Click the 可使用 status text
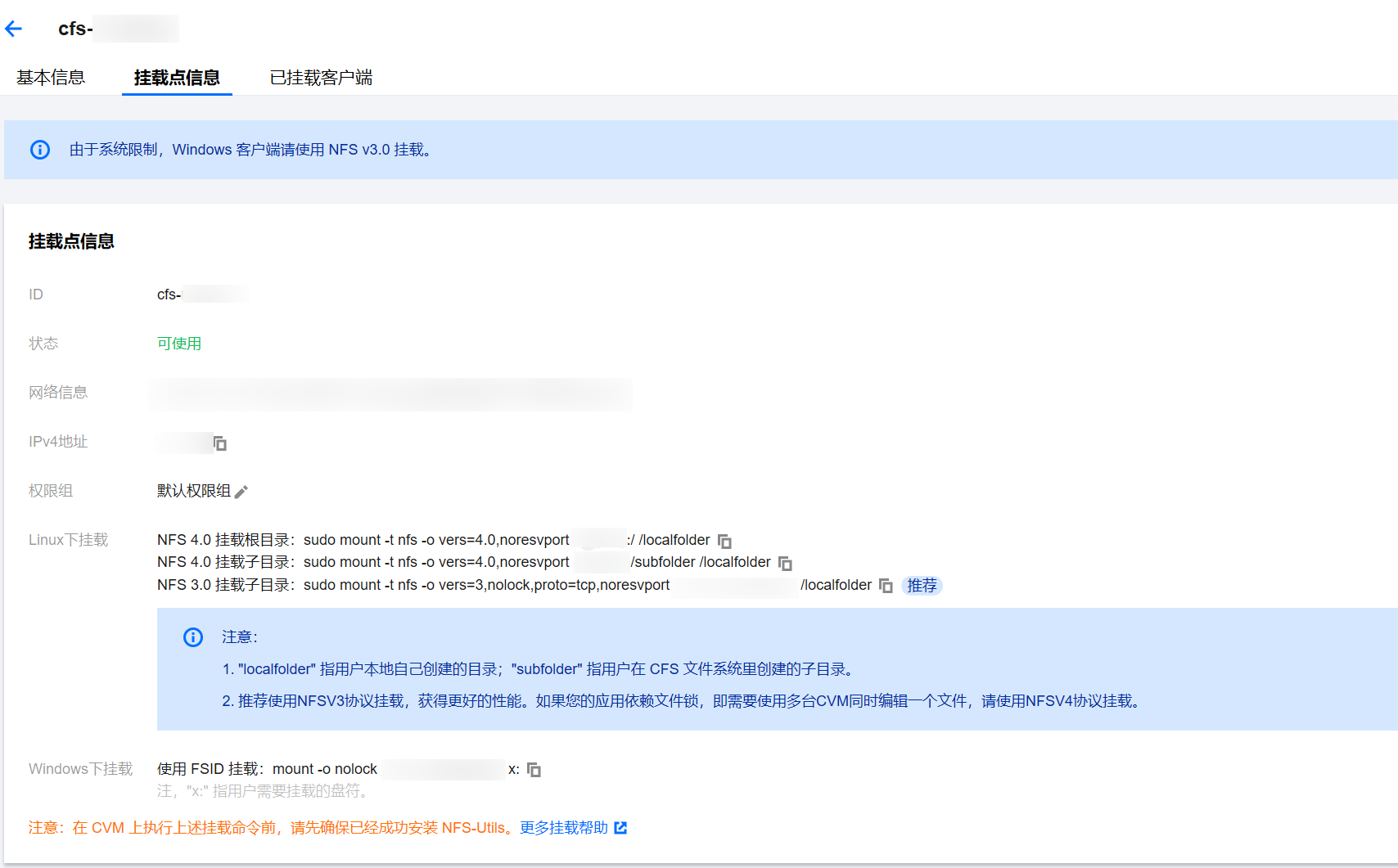Screen dimensions: 1398x868 coord(179,344)
